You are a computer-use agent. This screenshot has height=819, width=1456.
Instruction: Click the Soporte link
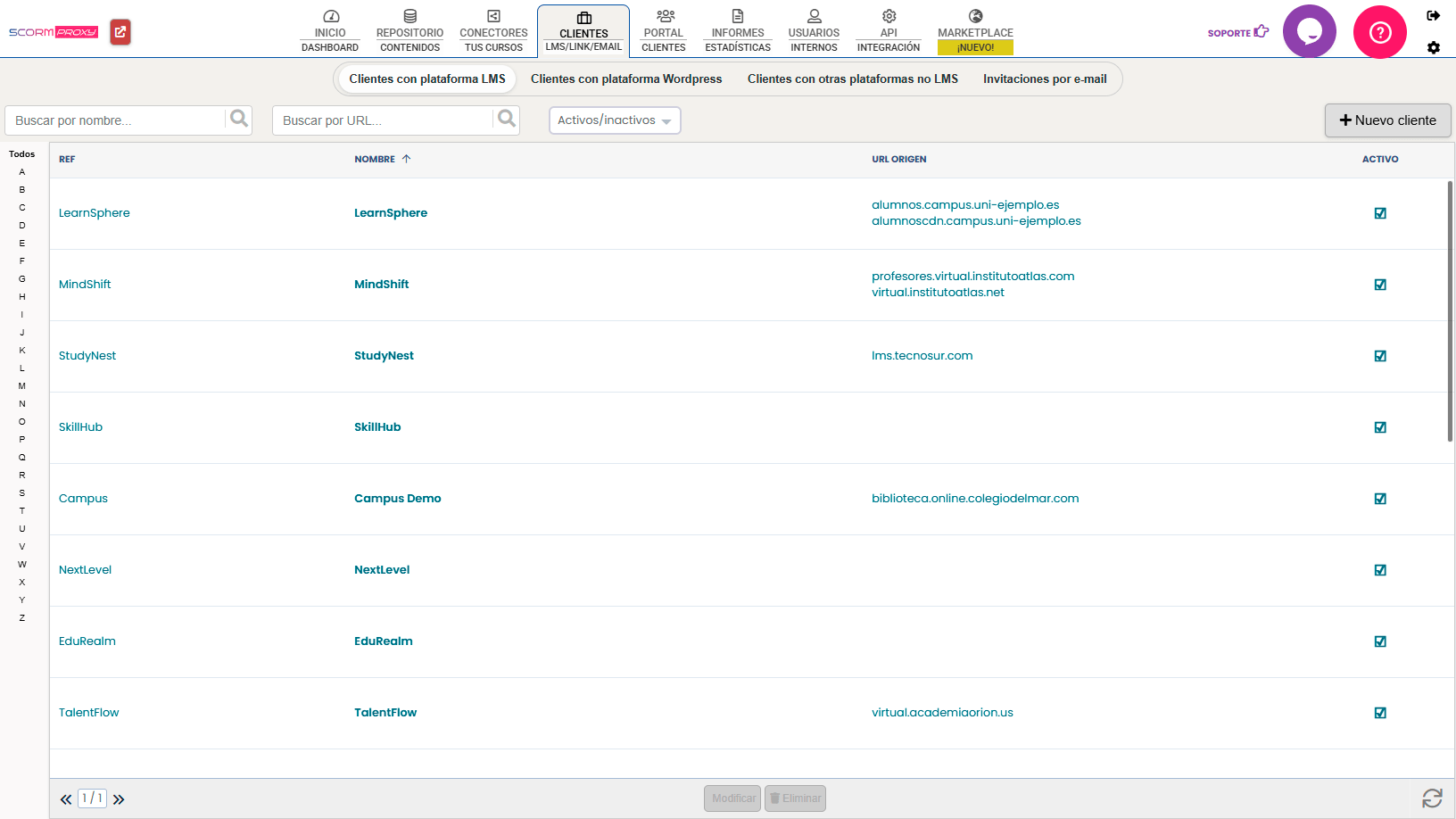click(1237, 32)
